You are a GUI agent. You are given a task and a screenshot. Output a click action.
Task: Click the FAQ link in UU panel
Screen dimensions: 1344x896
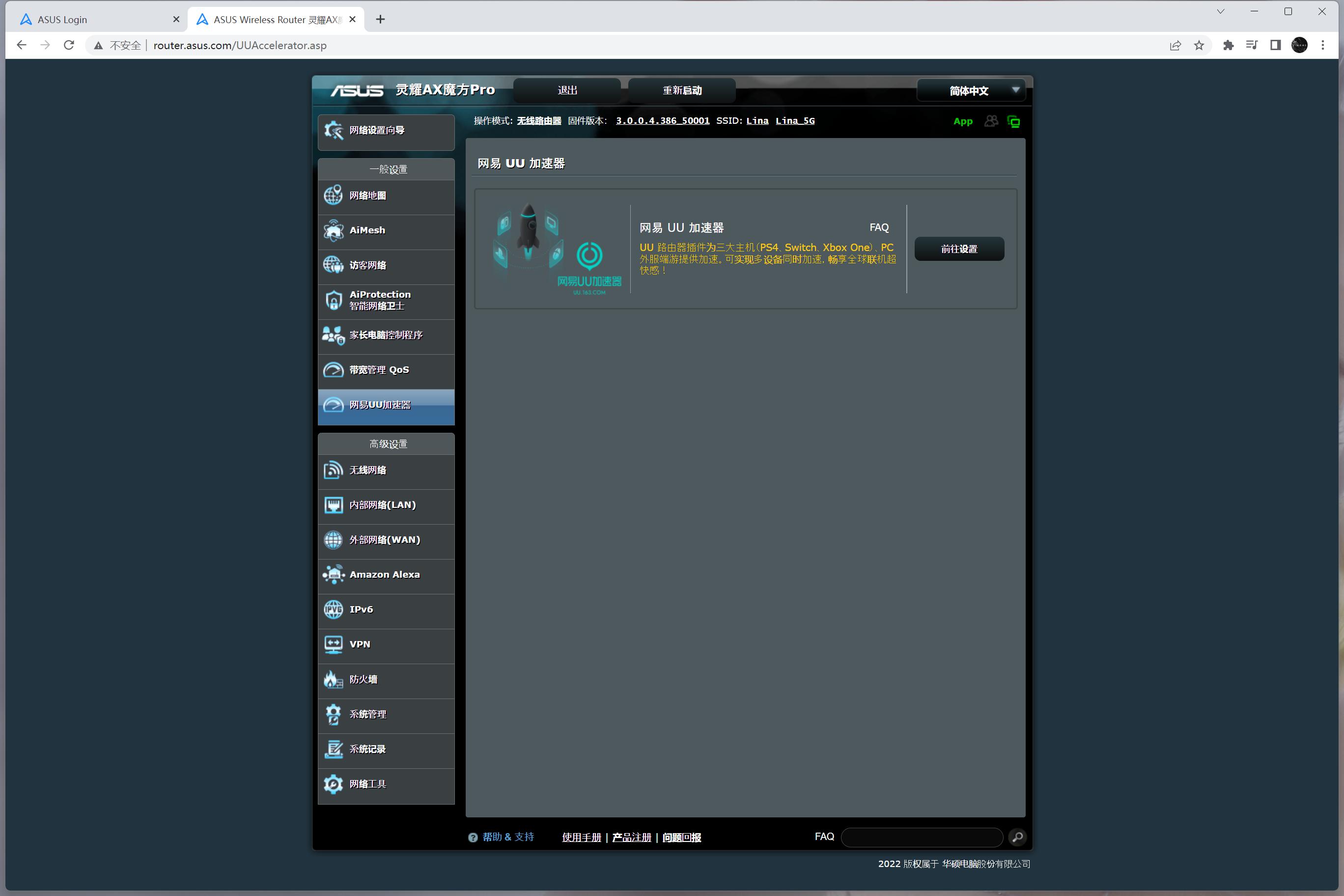[879, 227]
